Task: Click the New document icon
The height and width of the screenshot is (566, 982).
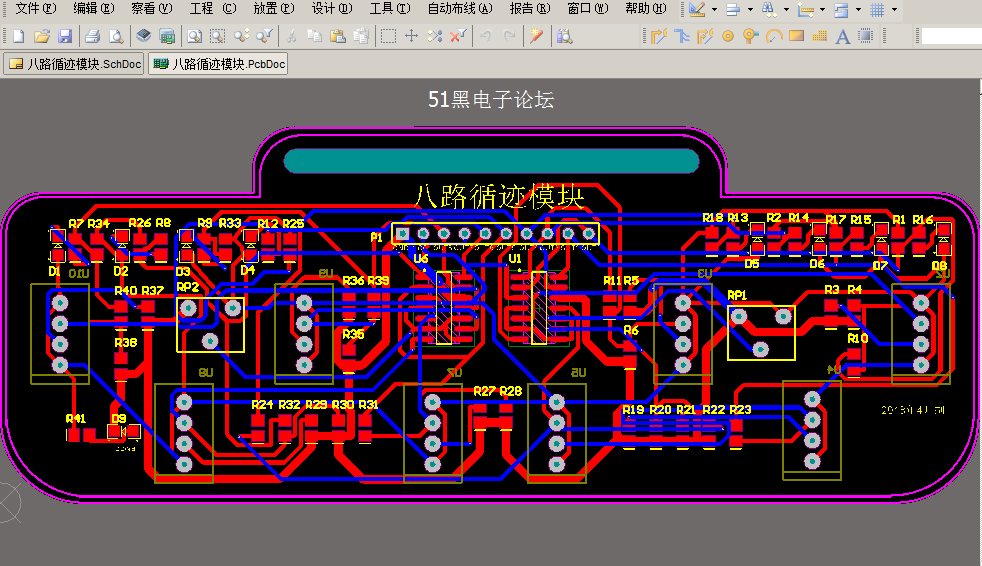Action: 18,36
